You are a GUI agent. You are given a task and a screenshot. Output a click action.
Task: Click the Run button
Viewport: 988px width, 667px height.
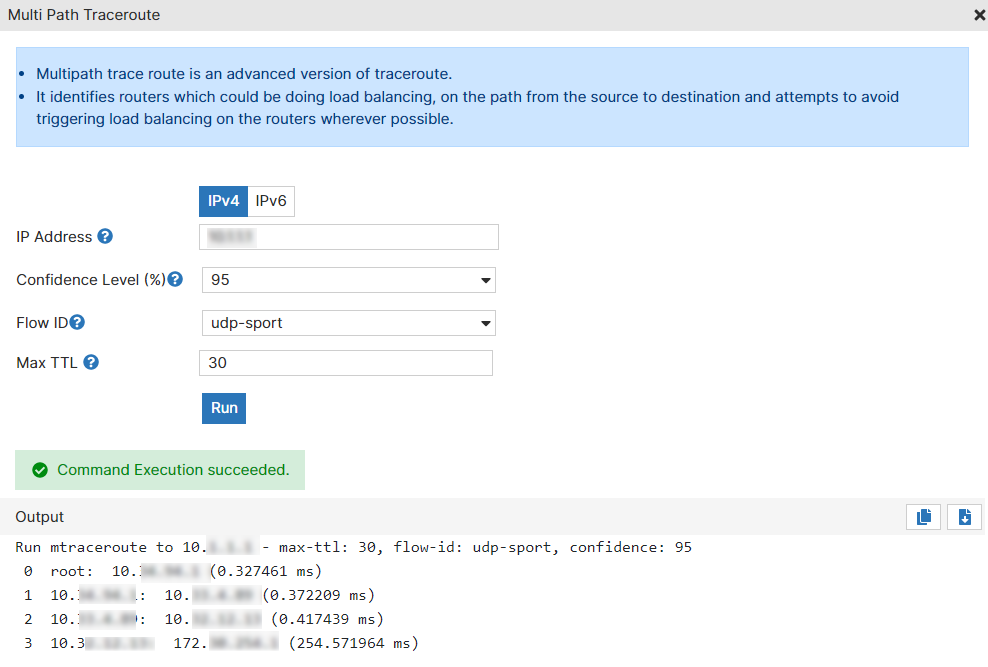pyautogui.click(x=224, y=408)
